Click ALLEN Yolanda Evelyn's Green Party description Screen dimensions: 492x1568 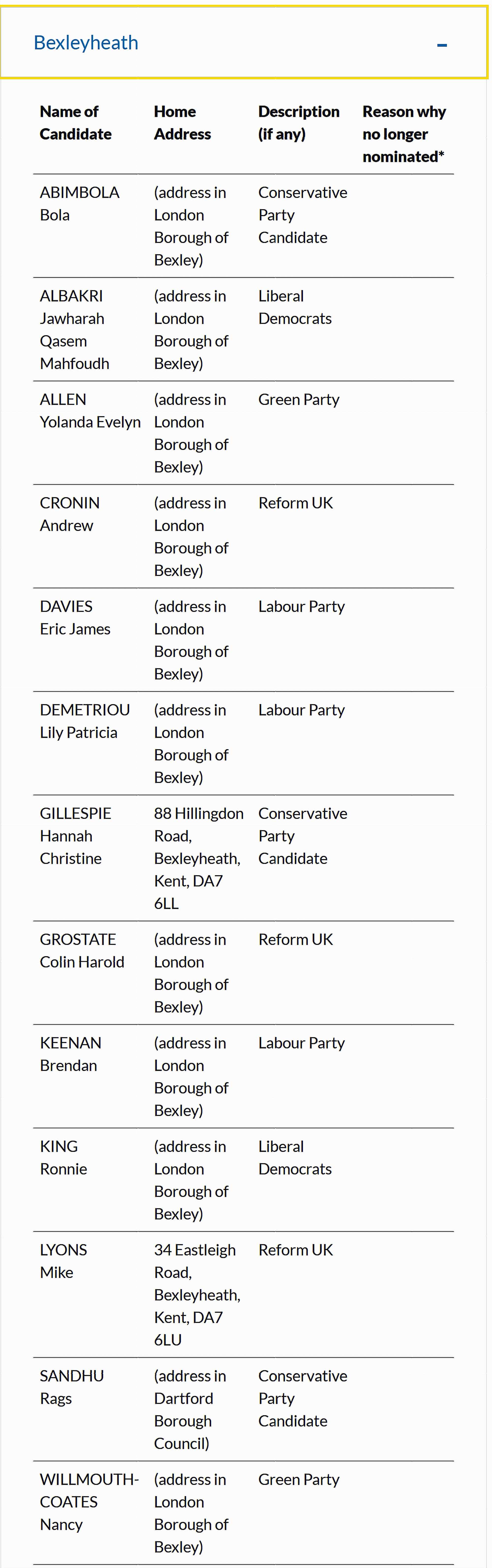point(299,399)
